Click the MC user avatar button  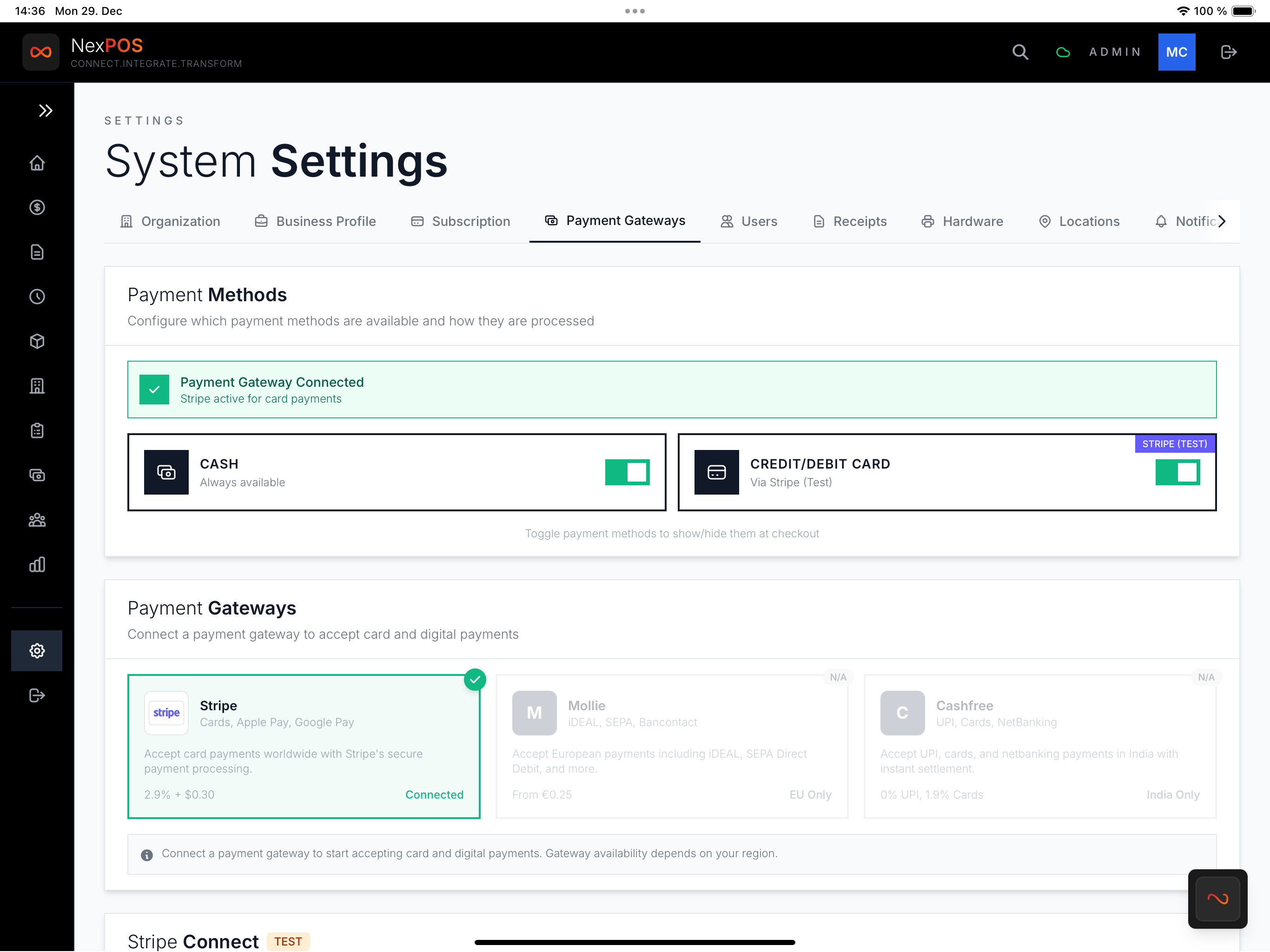point(1176,52)
